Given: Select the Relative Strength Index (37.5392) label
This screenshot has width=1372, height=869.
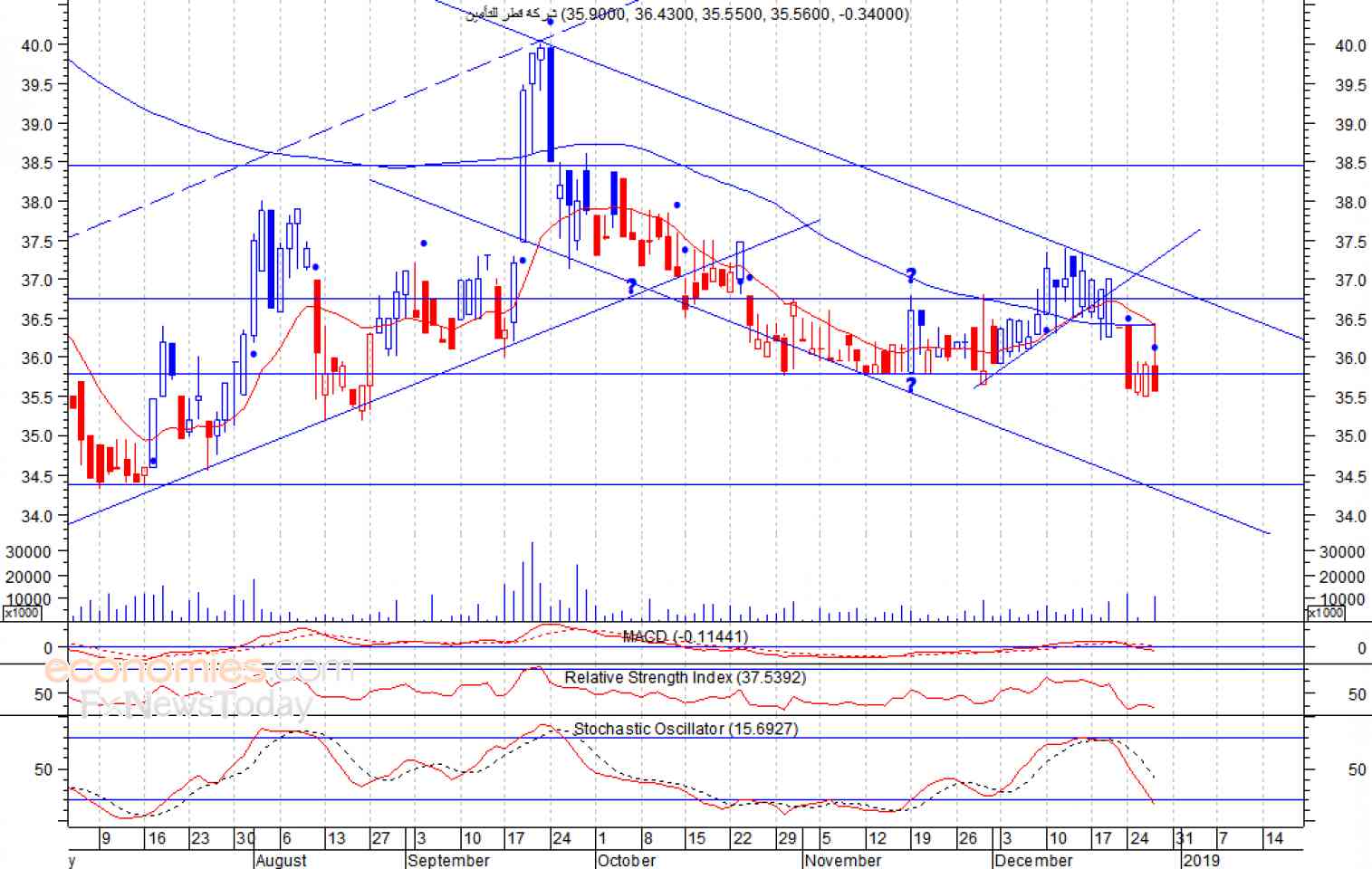Looking at the screenshot, I should point(685,677).
